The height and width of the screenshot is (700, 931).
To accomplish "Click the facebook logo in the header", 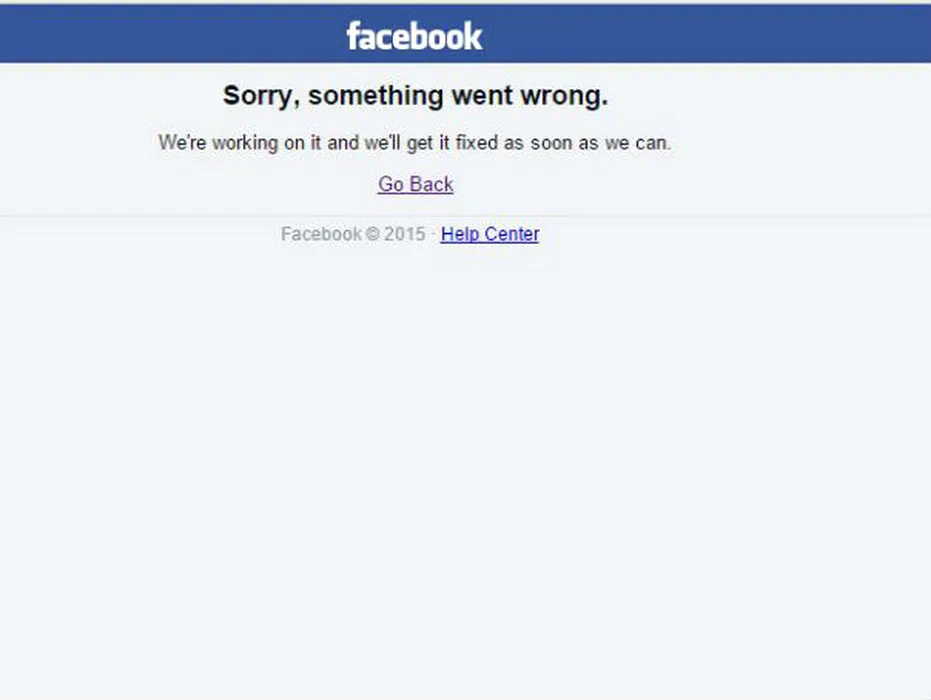I will coord(414,36).
